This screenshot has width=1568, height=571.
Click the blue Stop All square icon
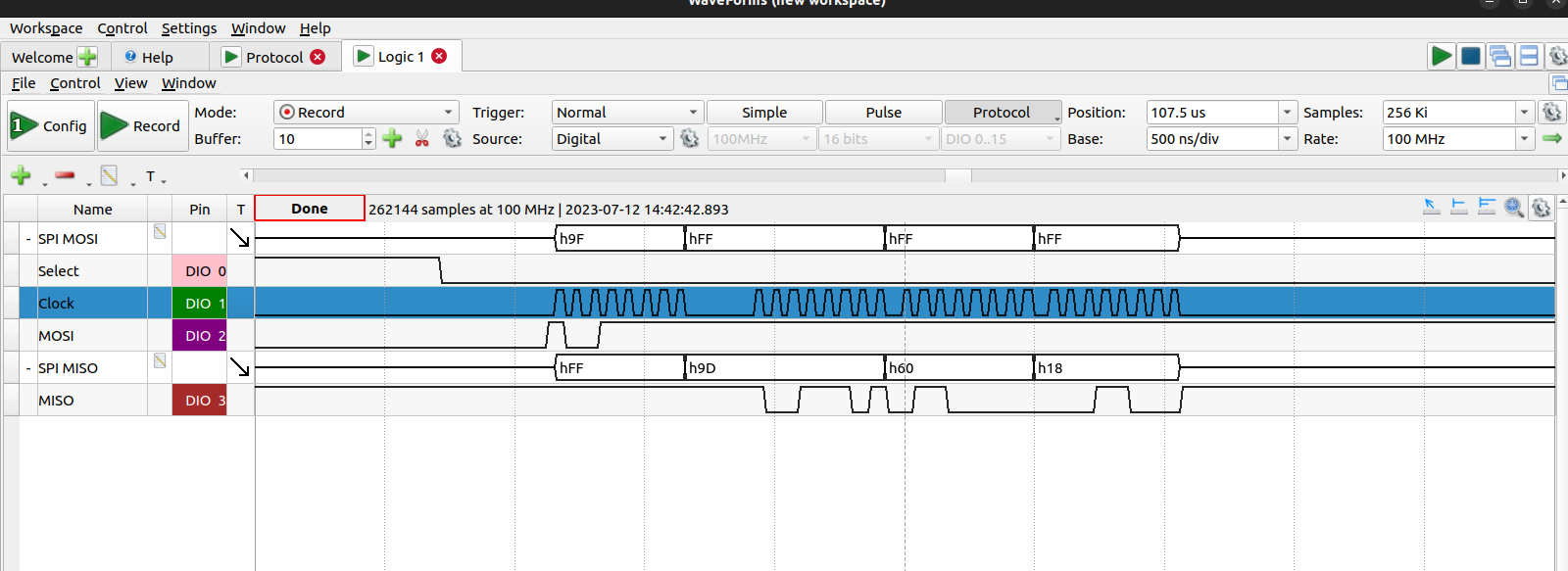(x=1470, y=56)
